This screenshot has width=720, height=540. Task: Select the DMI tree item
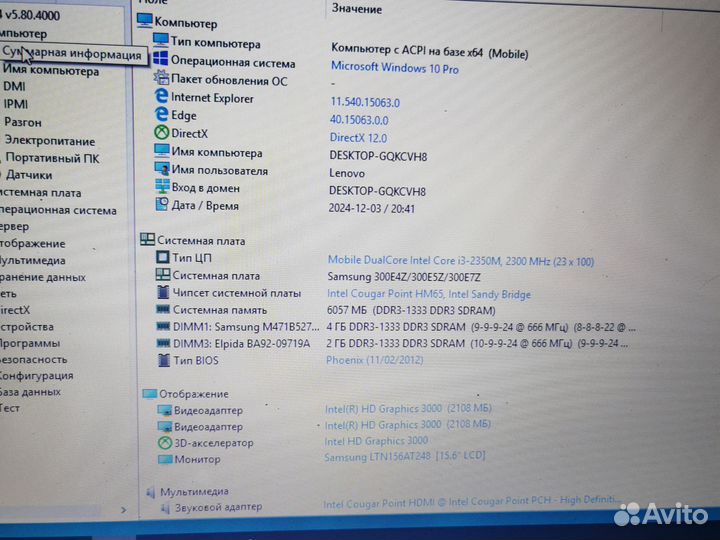pos(14,86)
